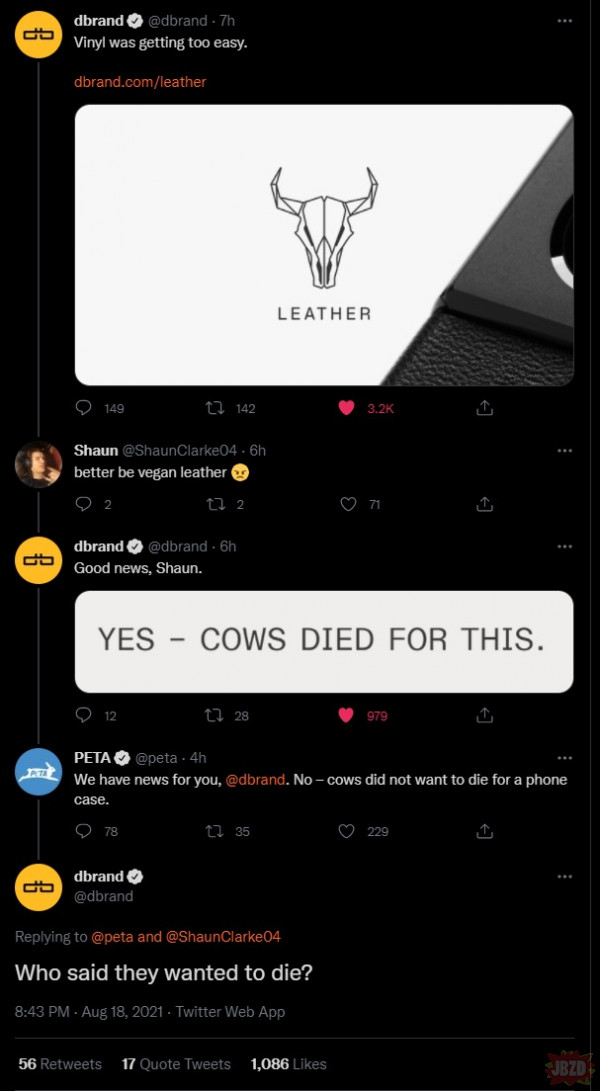
Task: Retweet the 'Vinyl was getting too easy' tweet
Action: tap(213, 408)
